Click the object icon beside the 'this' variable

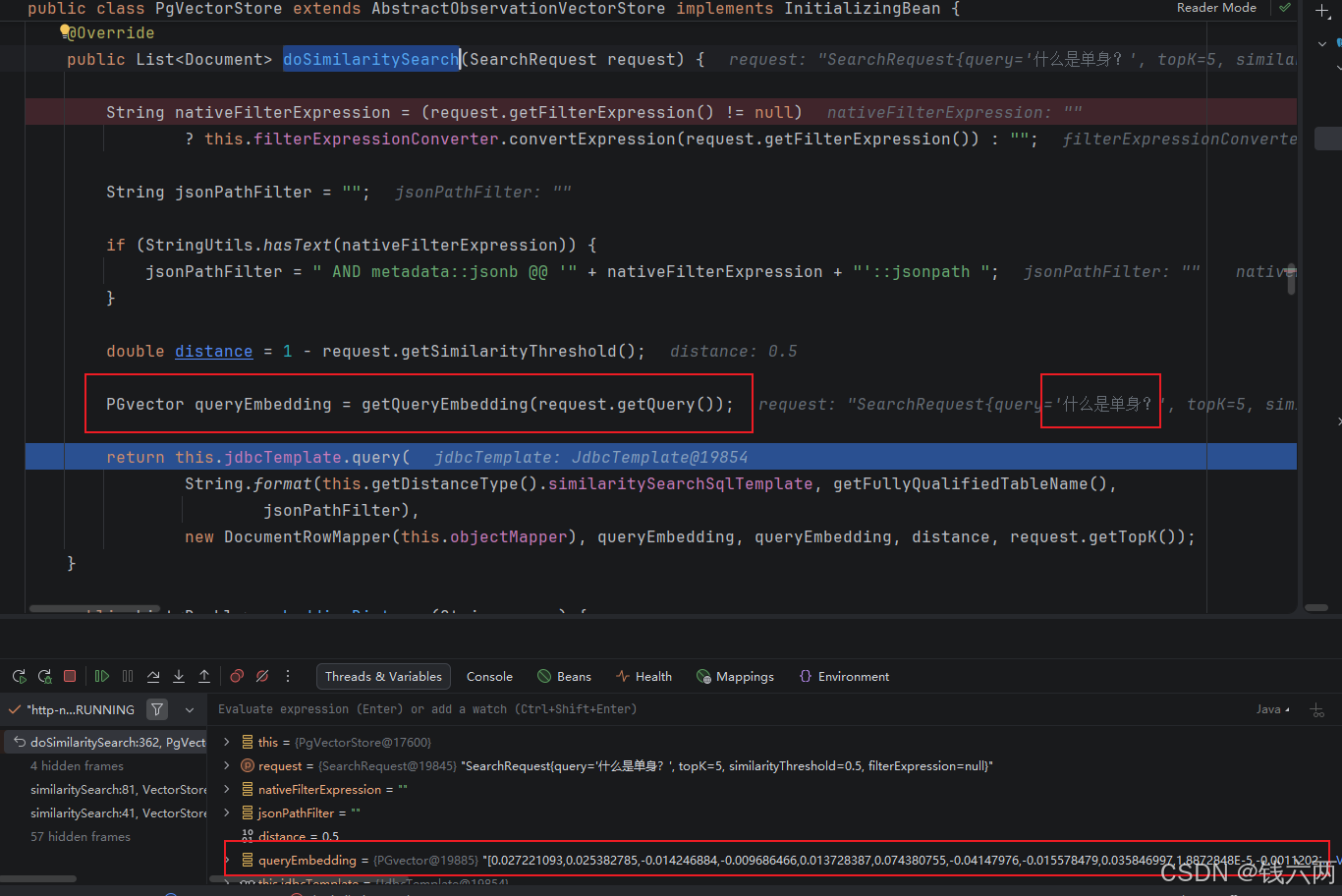click(x=248, y=742)
